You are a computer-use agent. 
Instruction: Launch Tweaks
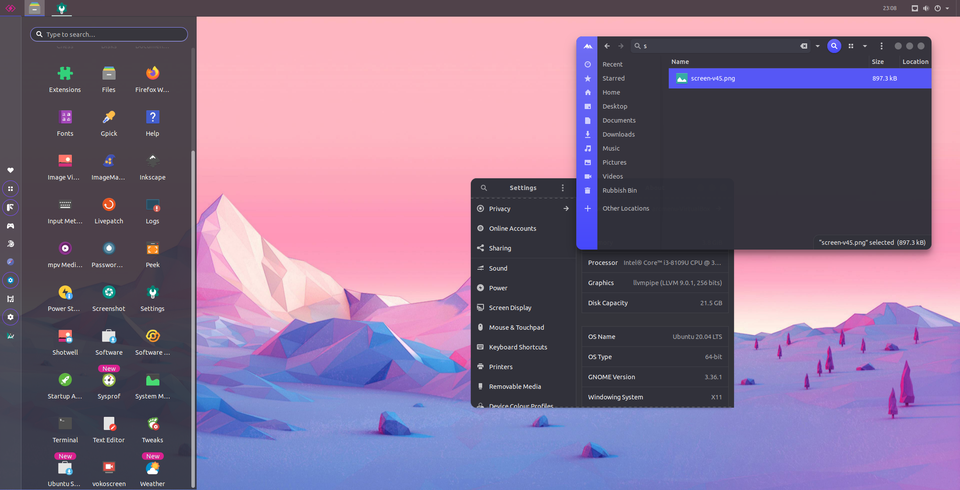(152, 430)
